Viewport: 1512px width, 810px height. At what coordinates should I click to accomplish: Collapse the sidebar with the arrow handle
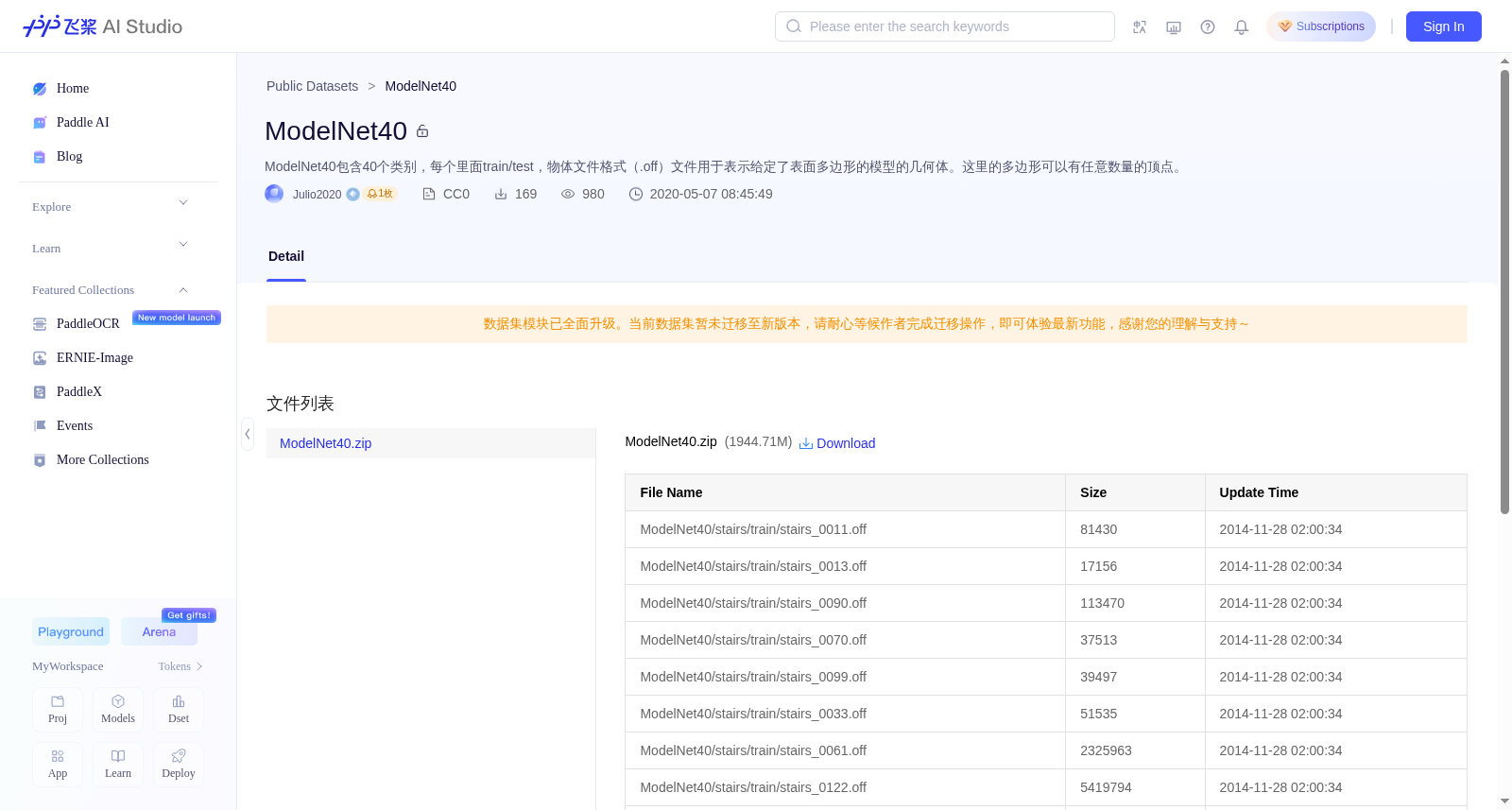[248, 434]
